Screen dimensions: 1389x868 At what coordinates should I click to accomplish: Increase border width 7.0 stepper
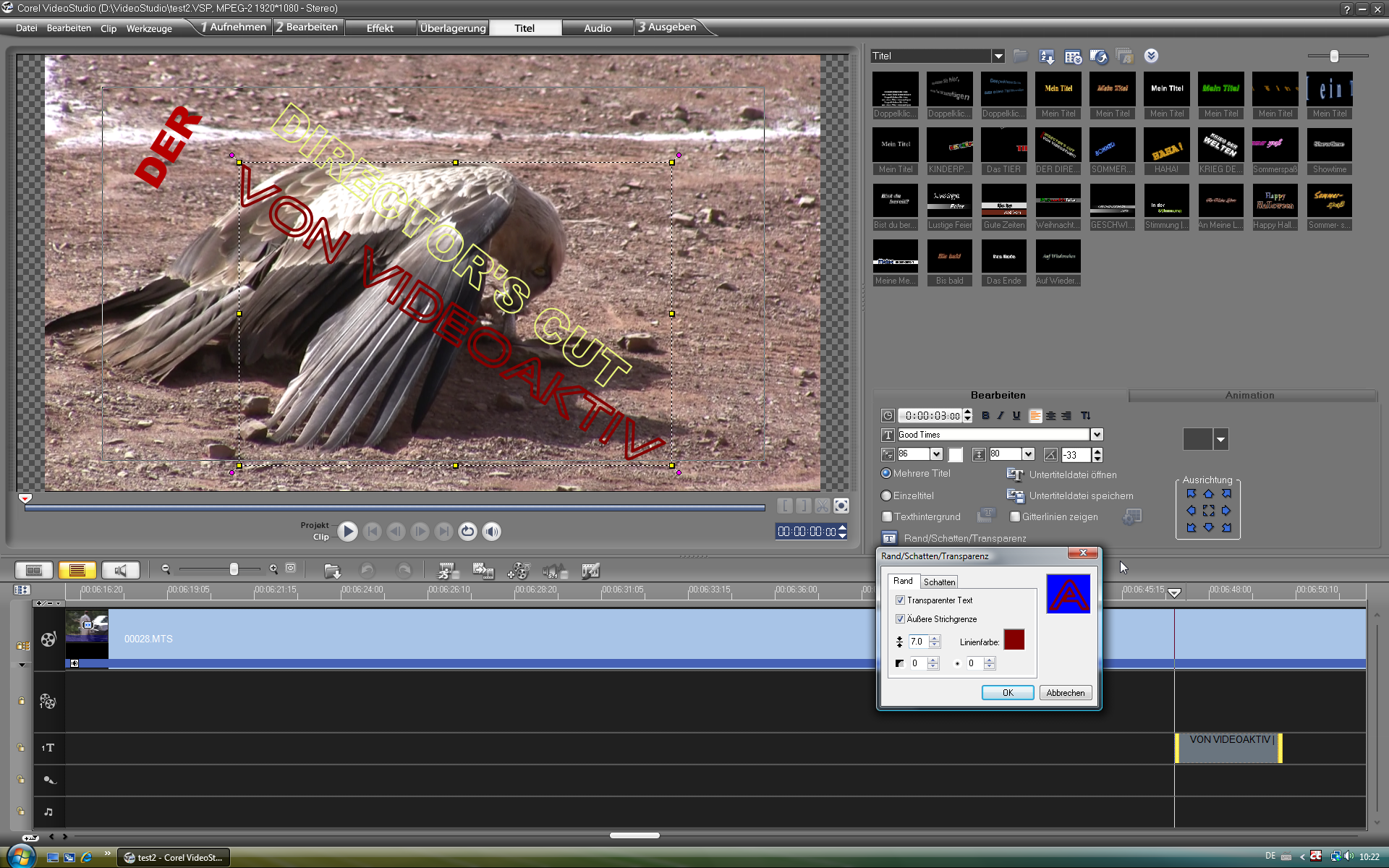coord(935,638)
